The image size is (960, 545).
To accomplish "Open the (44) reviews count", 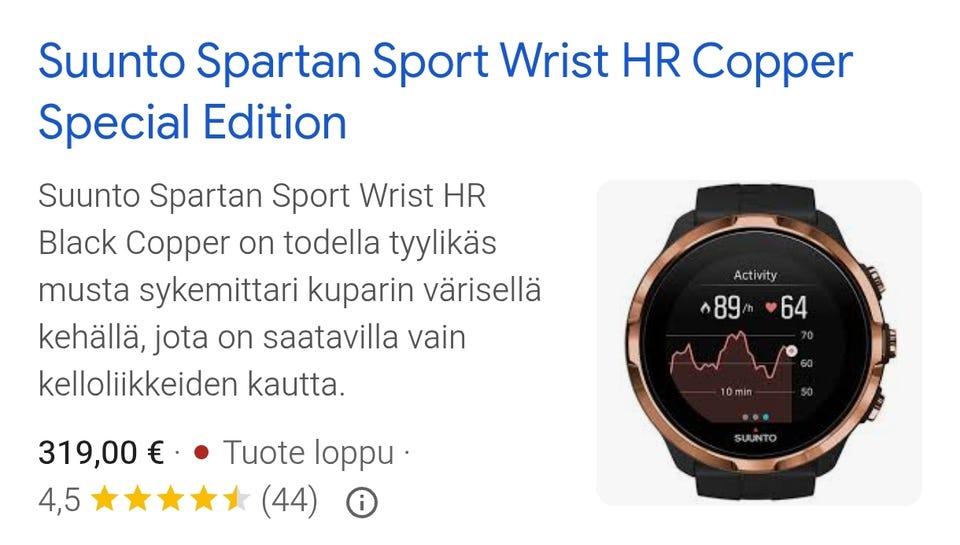I will (289, 500).
